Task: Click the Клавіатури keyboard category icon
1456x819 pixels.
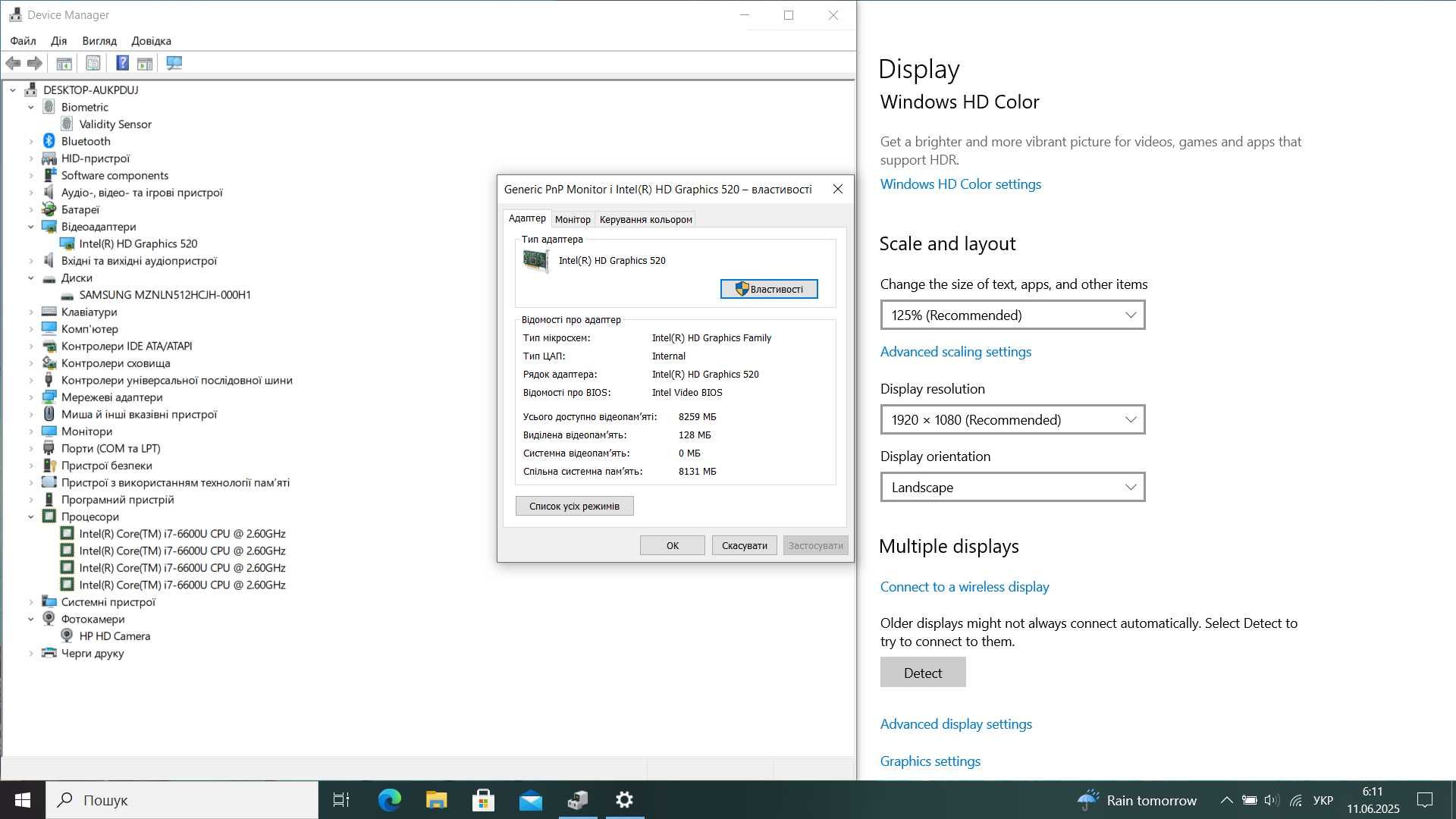Action: pos(49,312)
